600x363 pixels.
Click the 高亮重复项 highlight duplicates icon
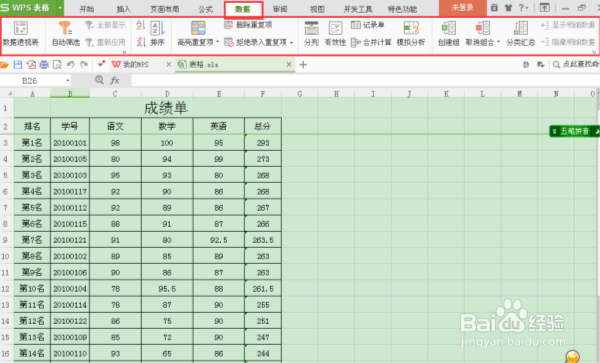tap(198, 28)
